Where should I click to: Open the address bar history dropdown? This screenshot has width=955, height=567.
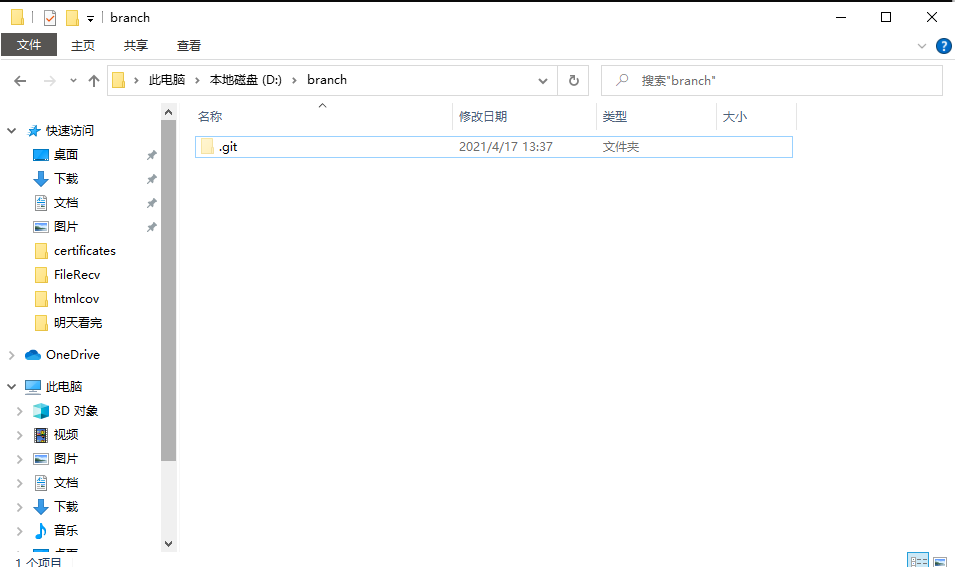[x=543, y=80]
